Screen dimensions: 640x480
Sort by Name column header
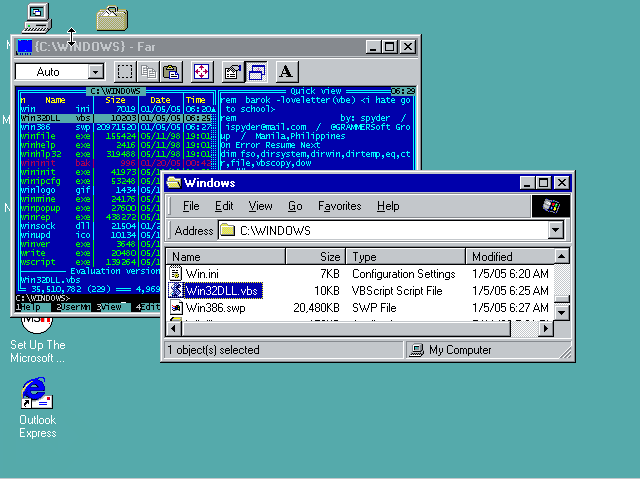point(226,257)
